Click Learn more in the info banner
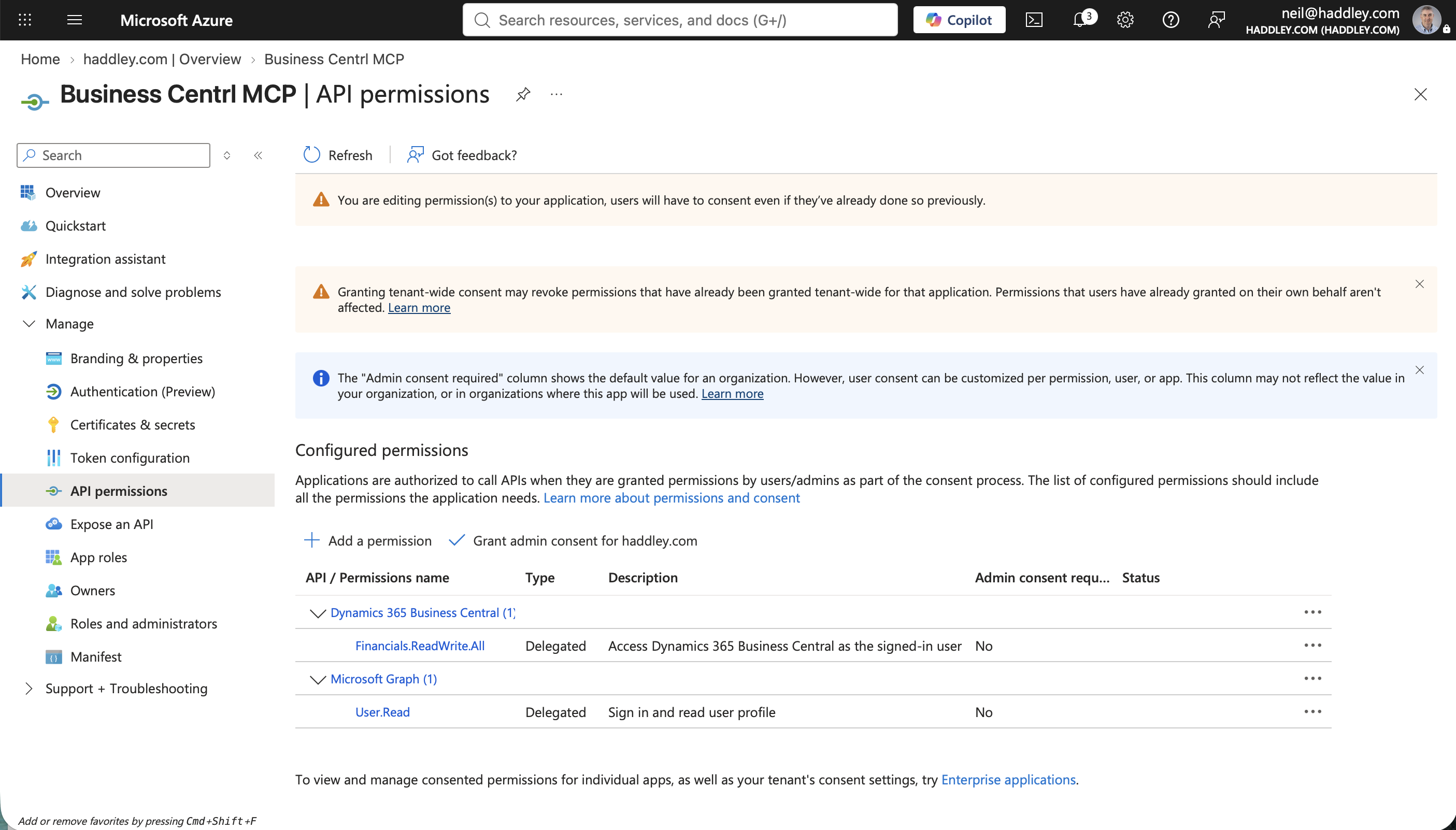 pos(732,393)
